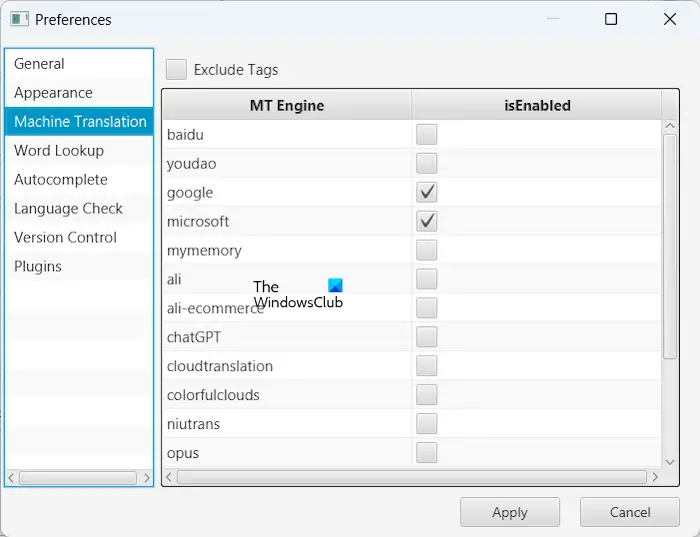
Task: Select the mymemory row text
Action: (x=204, y=251)
